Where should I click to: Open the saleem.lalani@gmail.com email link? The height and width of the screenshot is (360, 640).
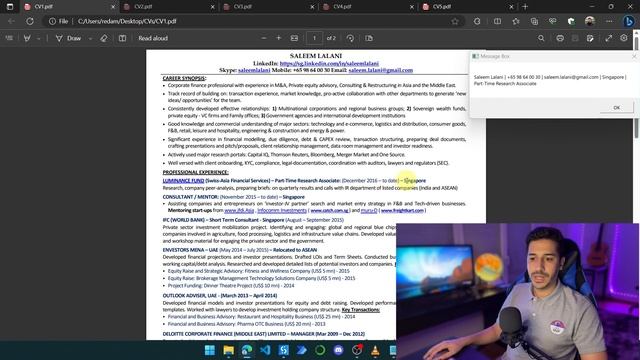[x=380, y=70]
